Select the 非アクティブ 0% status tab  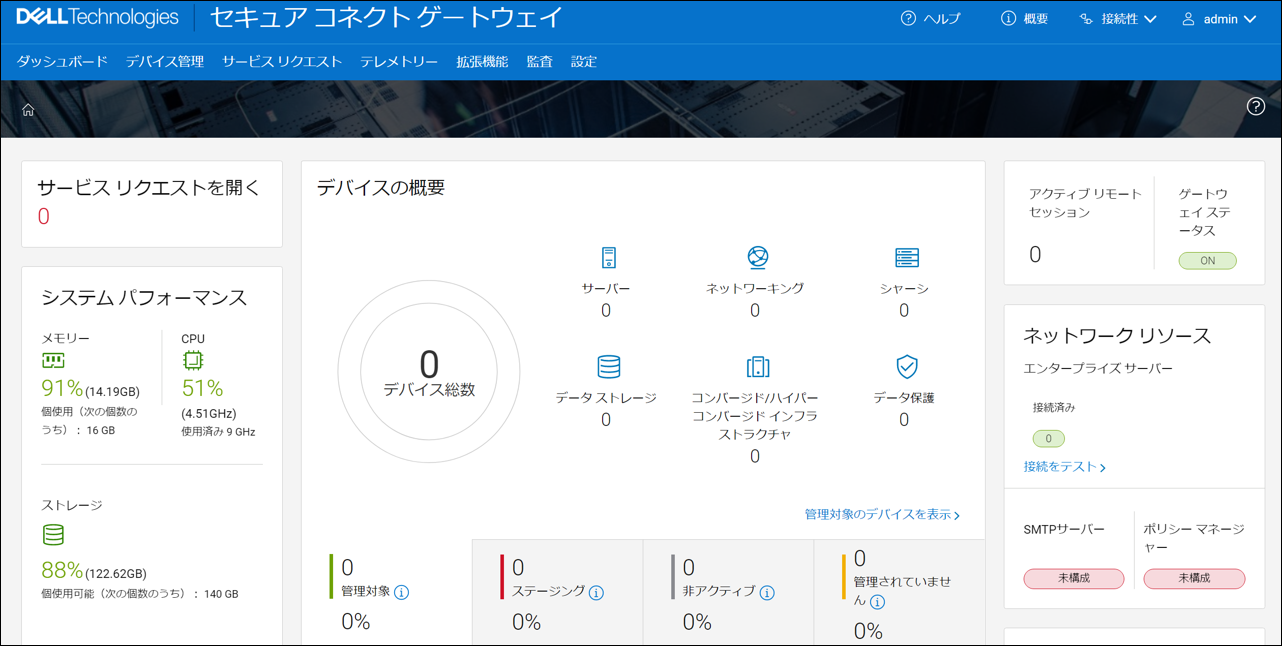pos(728,592)
